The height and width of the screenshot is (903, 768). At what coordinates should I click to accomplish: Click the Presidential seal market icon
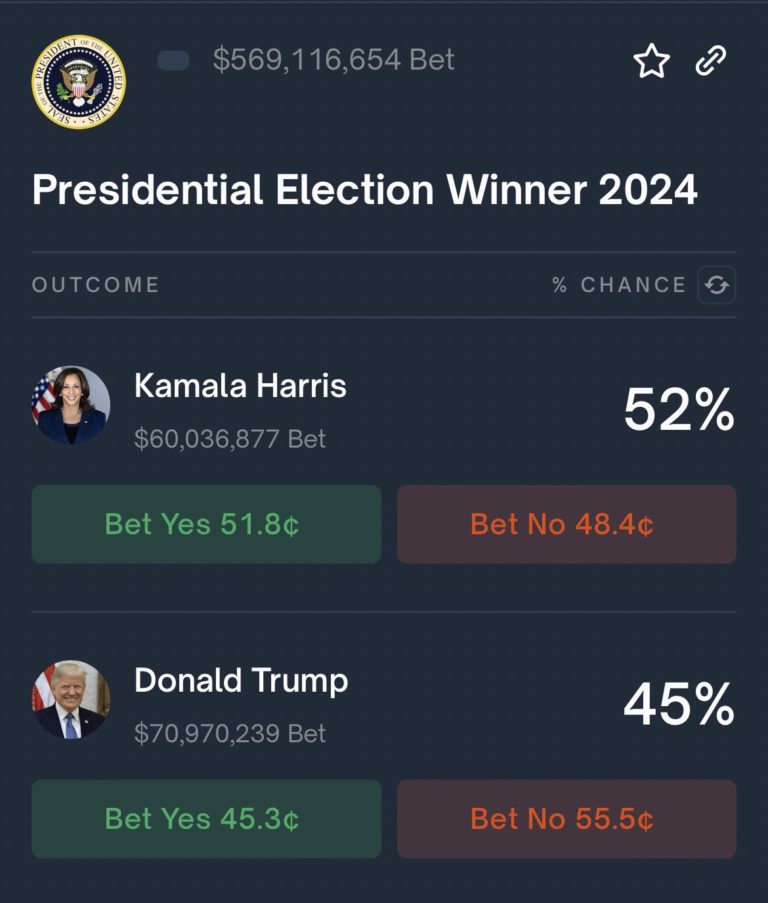pos(78,81)
